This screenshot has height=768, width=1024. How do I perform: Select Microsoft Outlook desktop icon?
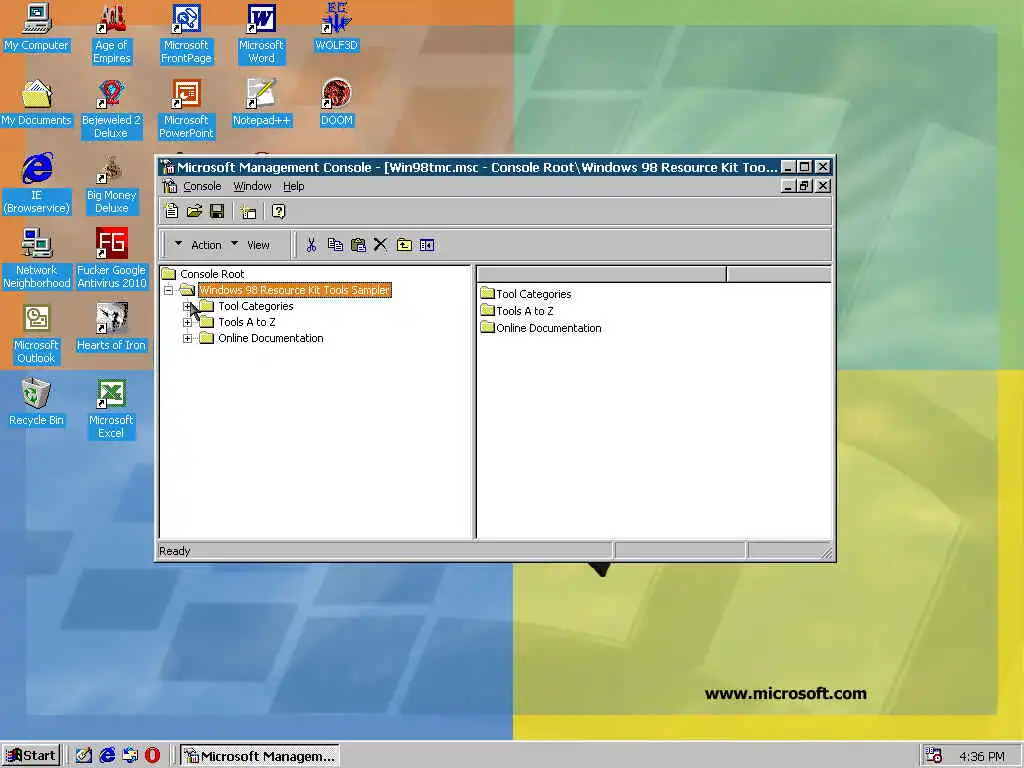36,334
